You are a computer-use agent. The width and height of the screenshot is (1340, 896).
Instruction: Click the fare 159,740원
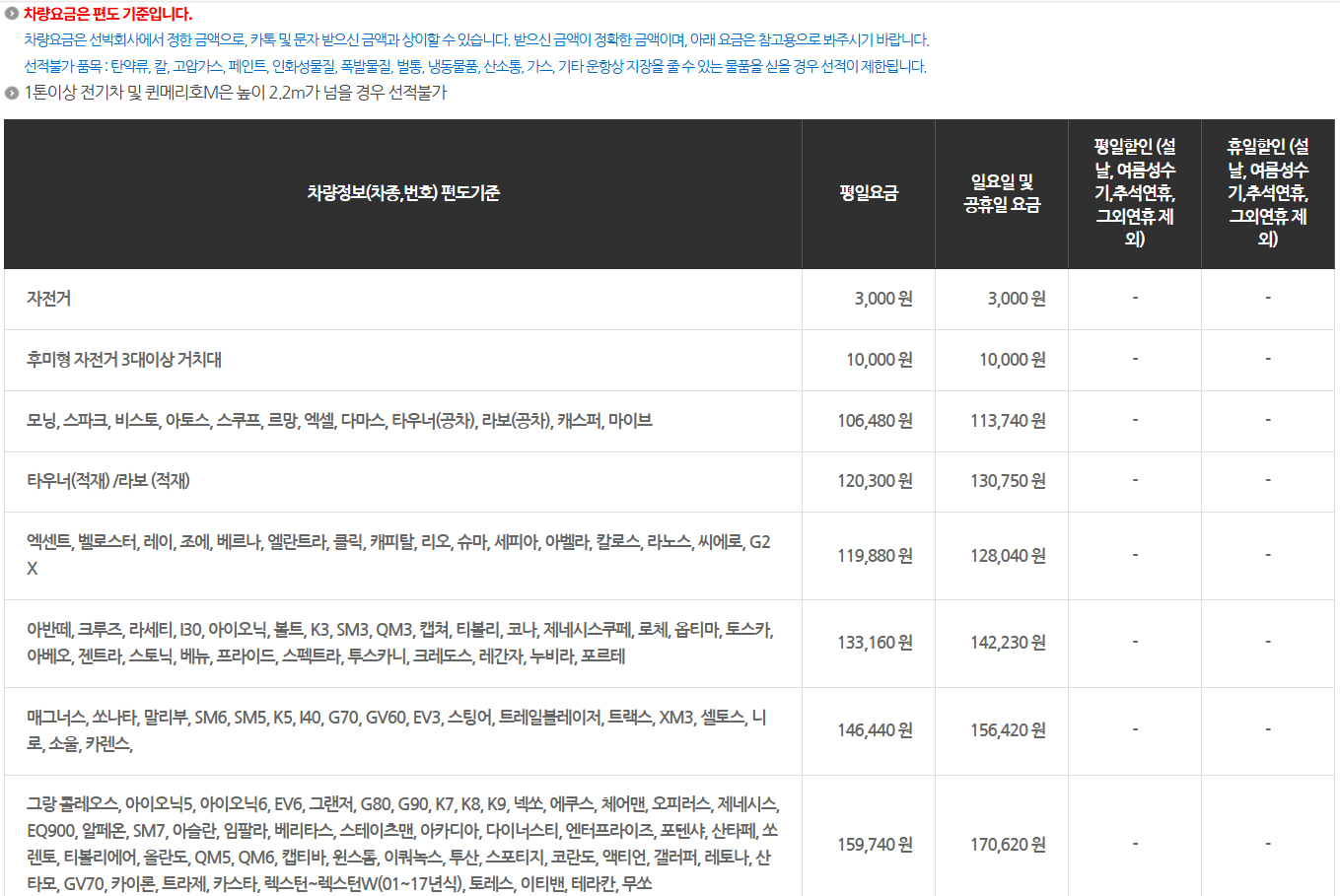[876, 845]
